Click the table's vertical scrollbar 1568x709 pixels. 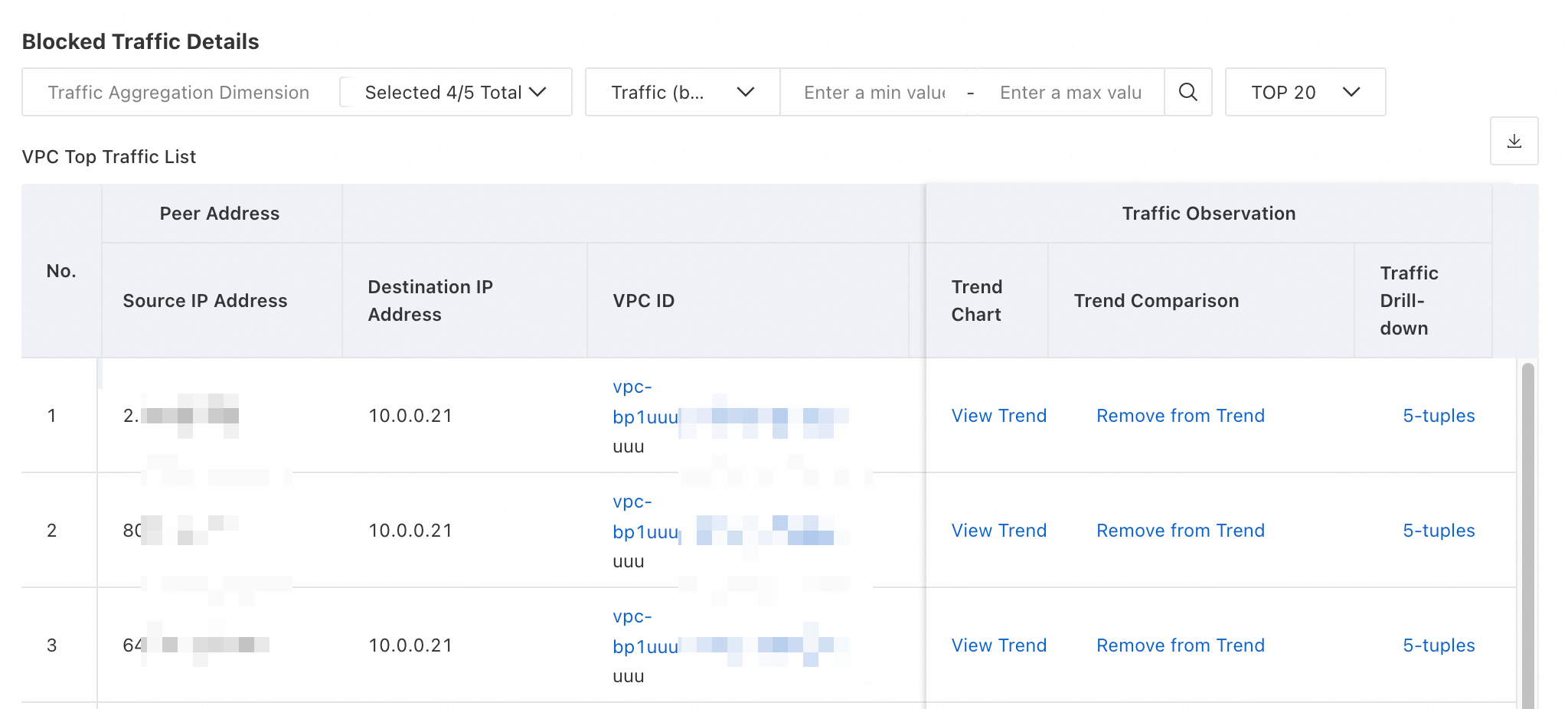pos(1527,536)
